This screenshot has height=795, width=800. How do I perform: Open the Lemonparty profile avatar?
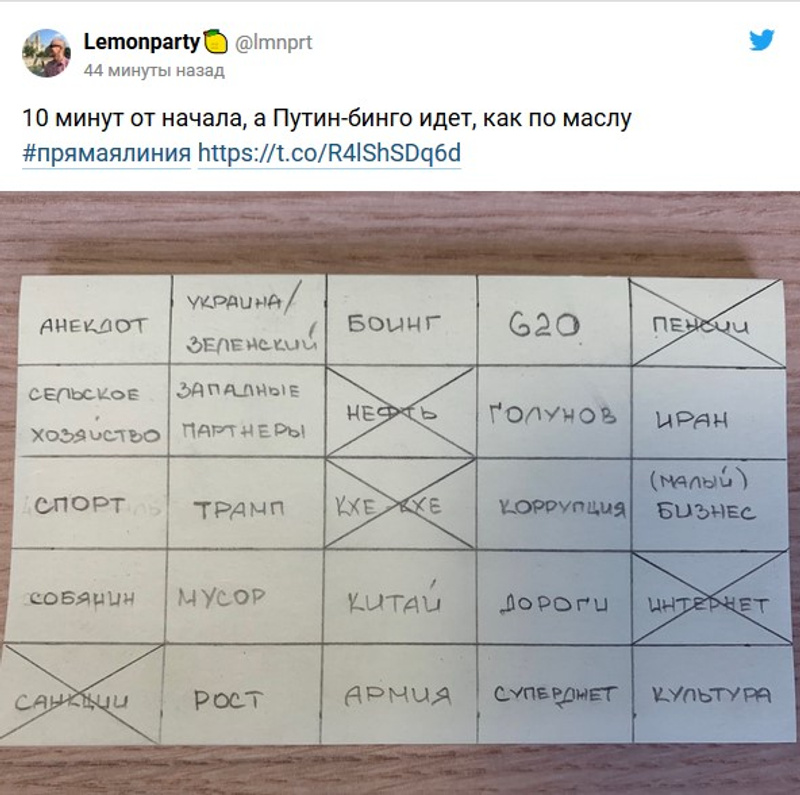(46, 53)
